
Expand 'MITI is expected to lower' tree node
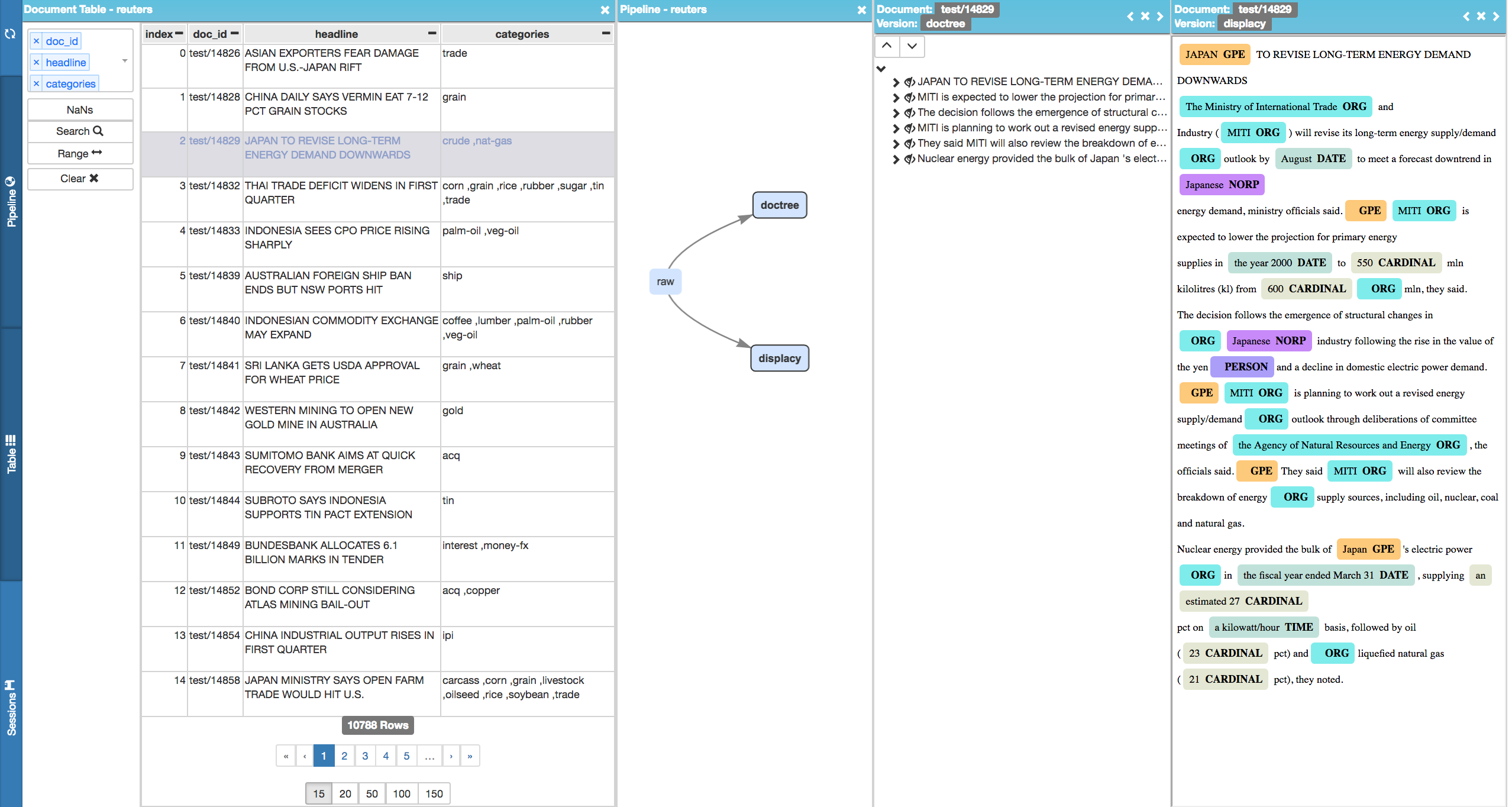pos(896,98)
